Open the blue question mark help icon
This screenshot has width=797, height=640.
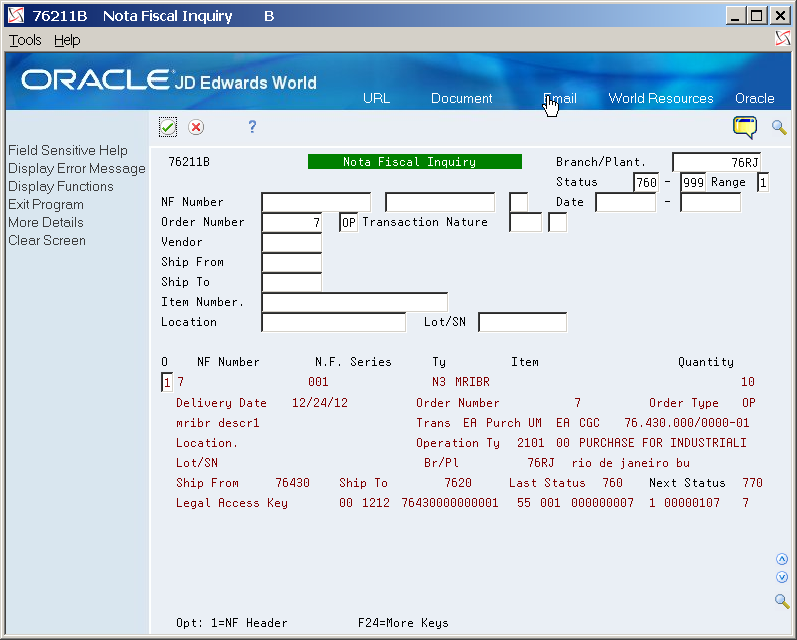tap(252, 127)
